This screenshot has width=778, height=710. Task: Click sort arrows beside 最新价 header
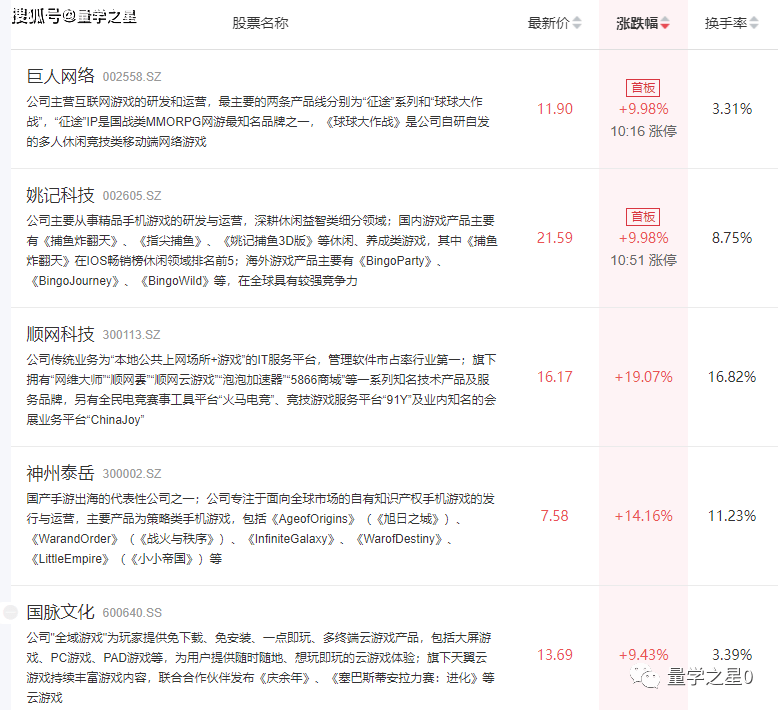577,23
